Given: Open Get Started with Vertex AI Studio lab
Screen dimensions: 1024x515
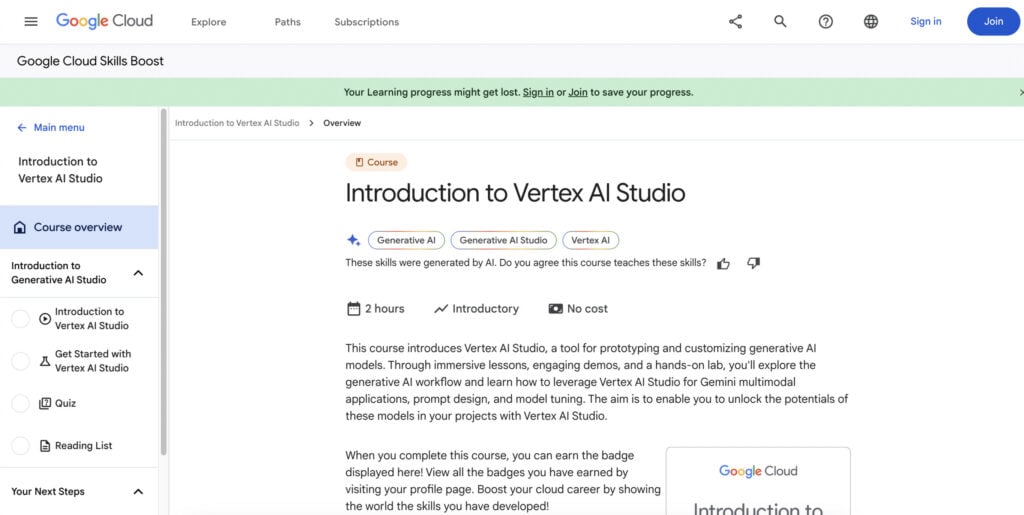Looking at the screenshot, I should click(x=93, y=361).
